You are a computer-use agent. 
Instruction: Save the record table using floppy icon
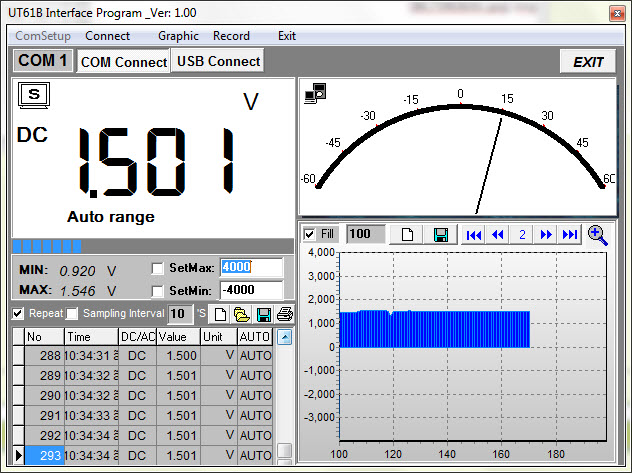pyautogui.click(x=263, y=314)
